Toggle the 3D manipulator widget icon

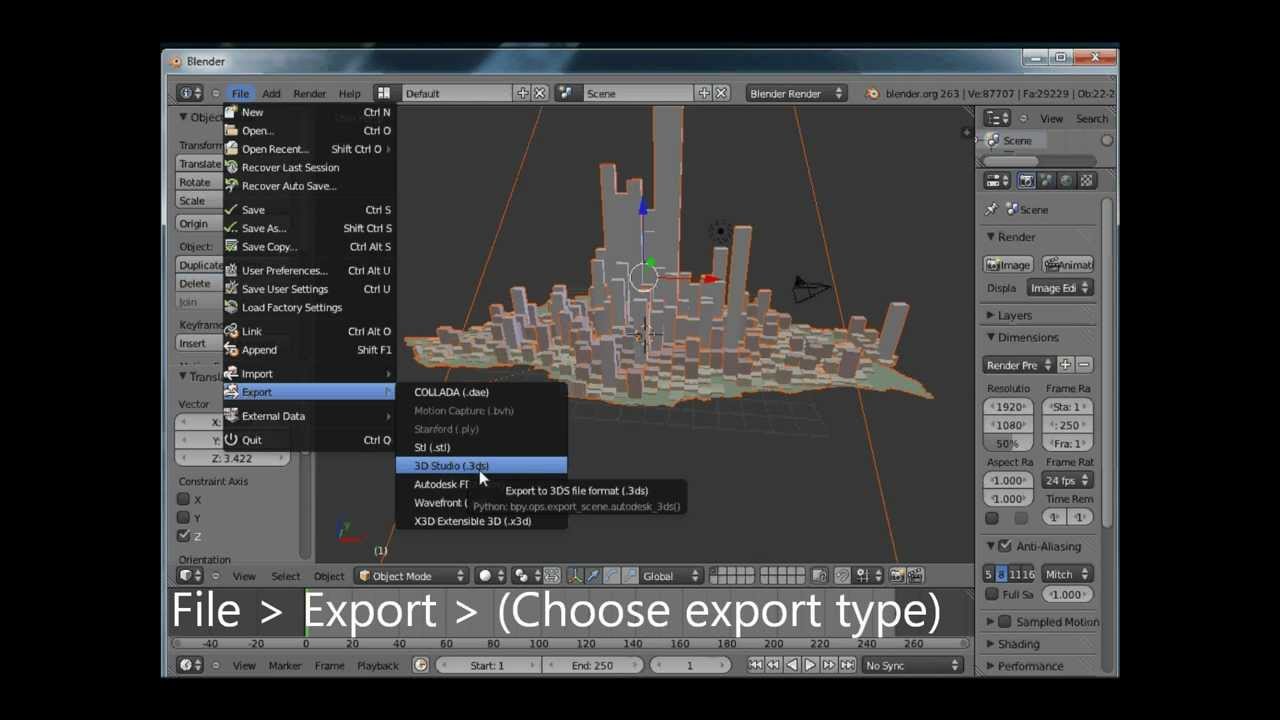coord(575,576)
